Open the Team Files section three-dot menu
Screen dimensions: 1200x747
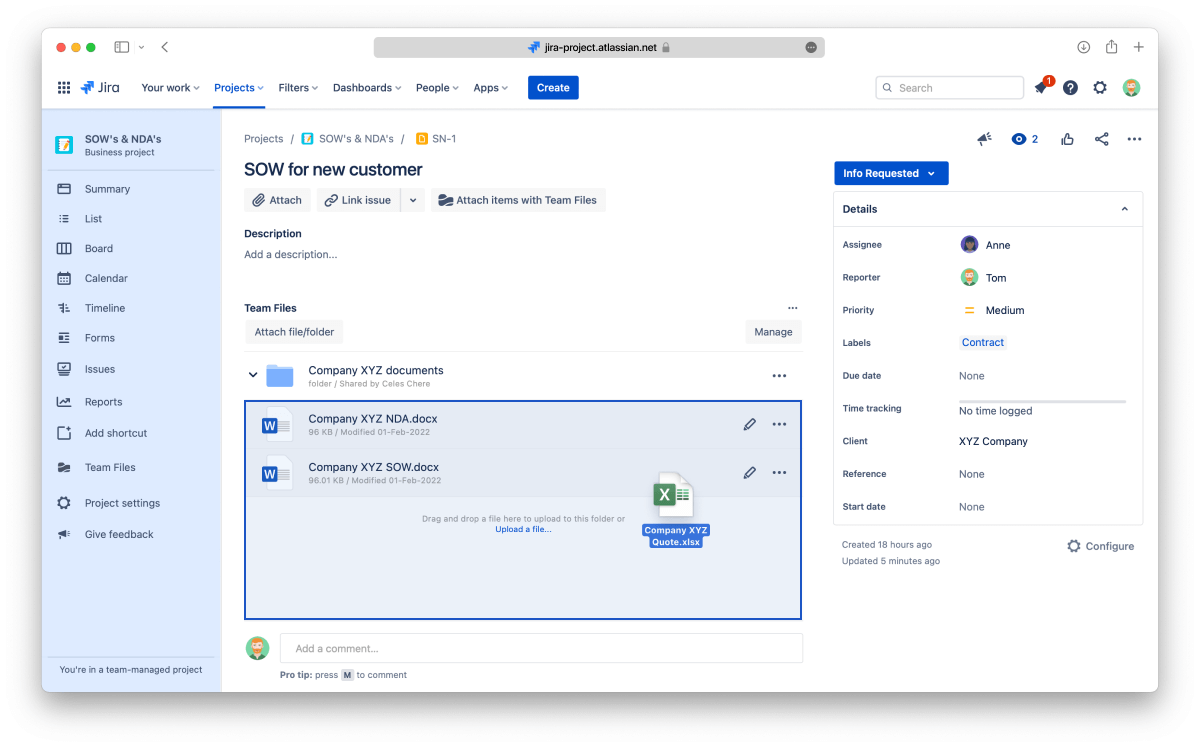(x=793, y=308)
